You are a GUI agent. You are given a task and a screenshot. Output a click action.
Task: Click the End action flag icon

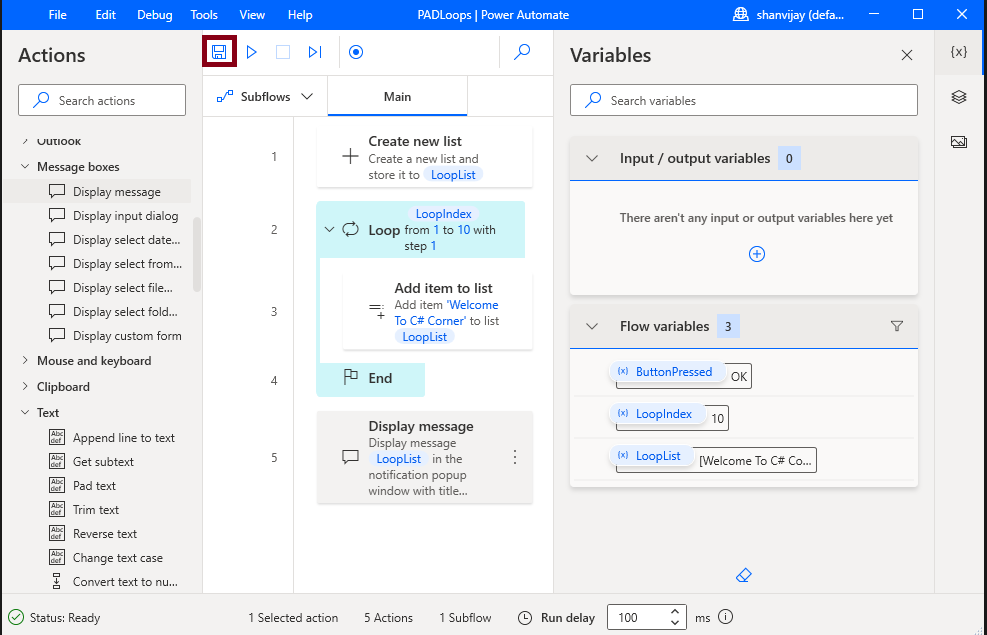(351, 377)
